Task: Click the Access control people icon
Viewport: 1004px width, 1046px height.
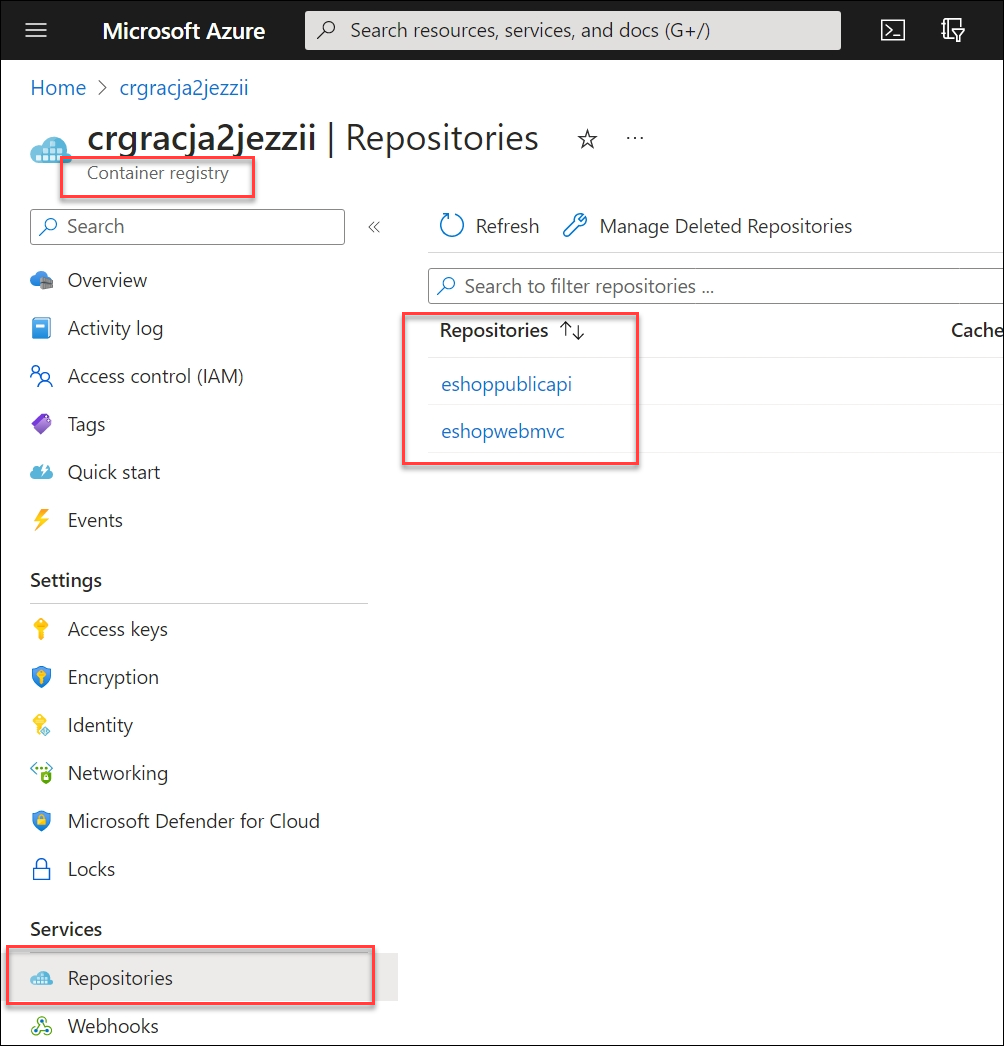Action: (x=41, y=376)
